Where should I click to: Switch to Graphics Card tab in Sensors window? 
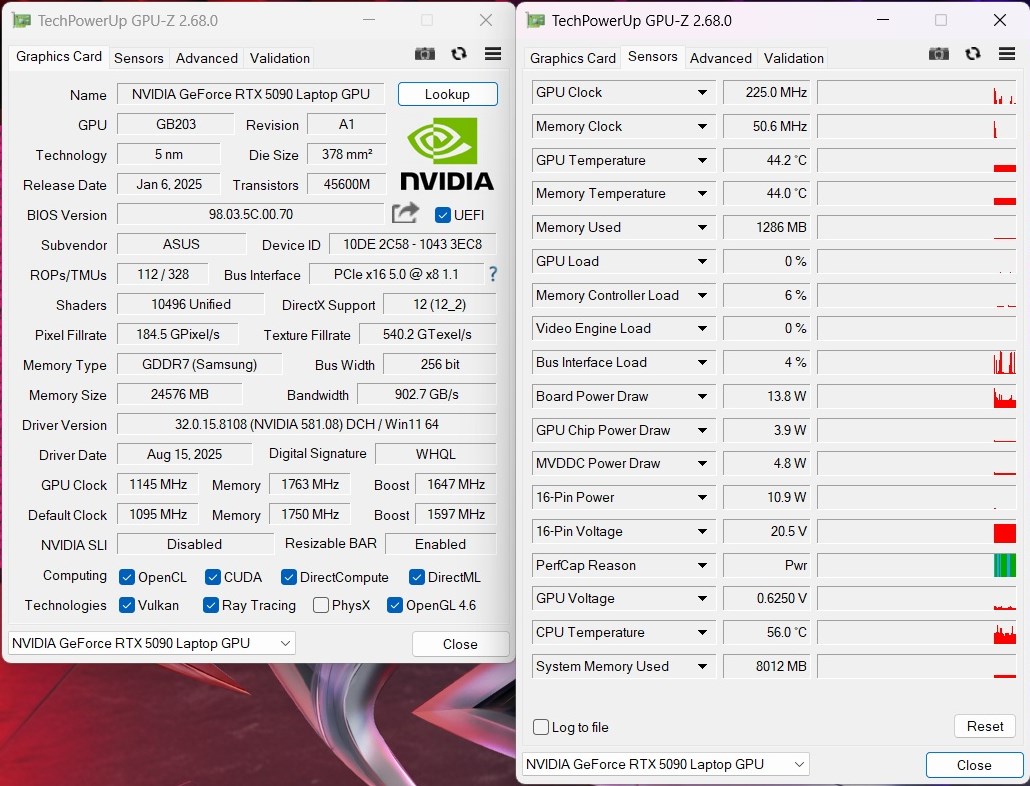[x=573, y=58]
